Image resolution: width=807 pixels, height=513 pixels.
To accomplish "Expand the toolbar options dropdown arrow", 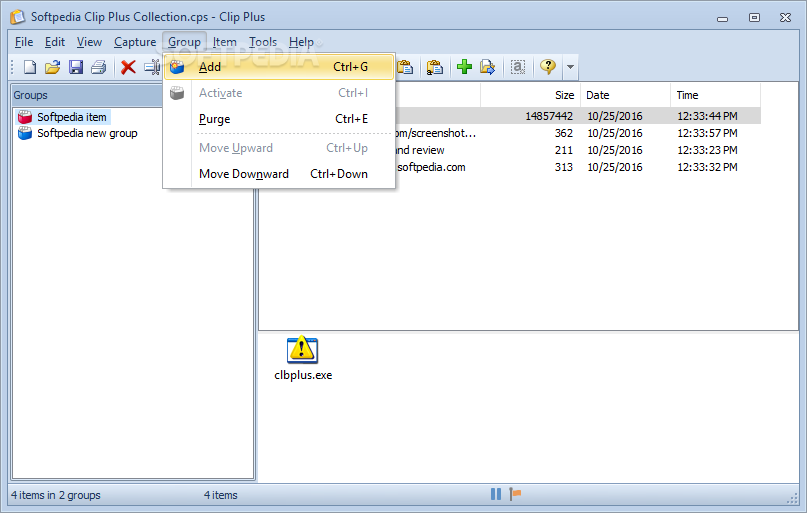I will tap(570, 67).
